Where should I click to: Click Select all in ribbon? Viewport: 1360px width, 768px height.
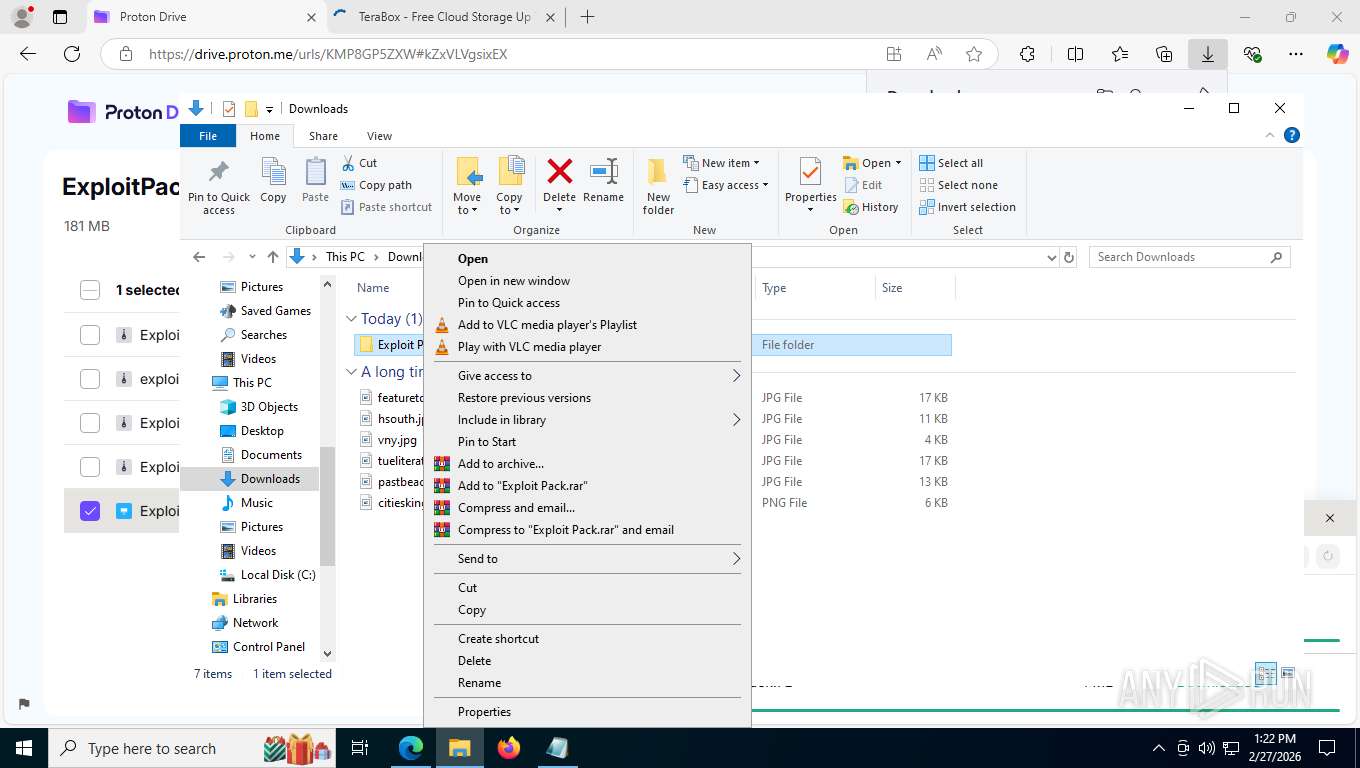click(951, 163)
